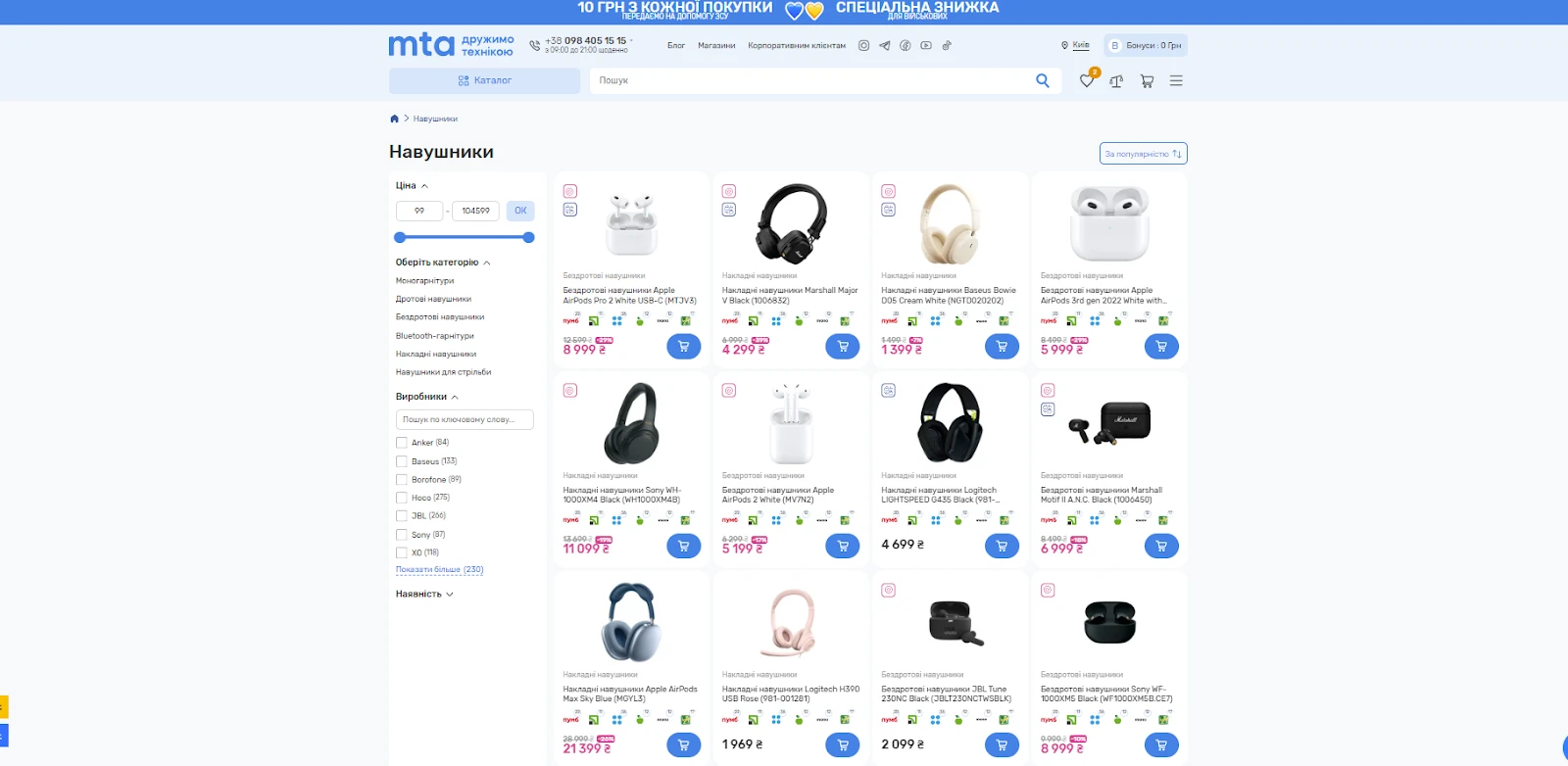This screenshot has width=1568, height=766.
Task: Click the ПУМБ bank icon under AirPods Pro 2
Action: (x=570, y=320)
